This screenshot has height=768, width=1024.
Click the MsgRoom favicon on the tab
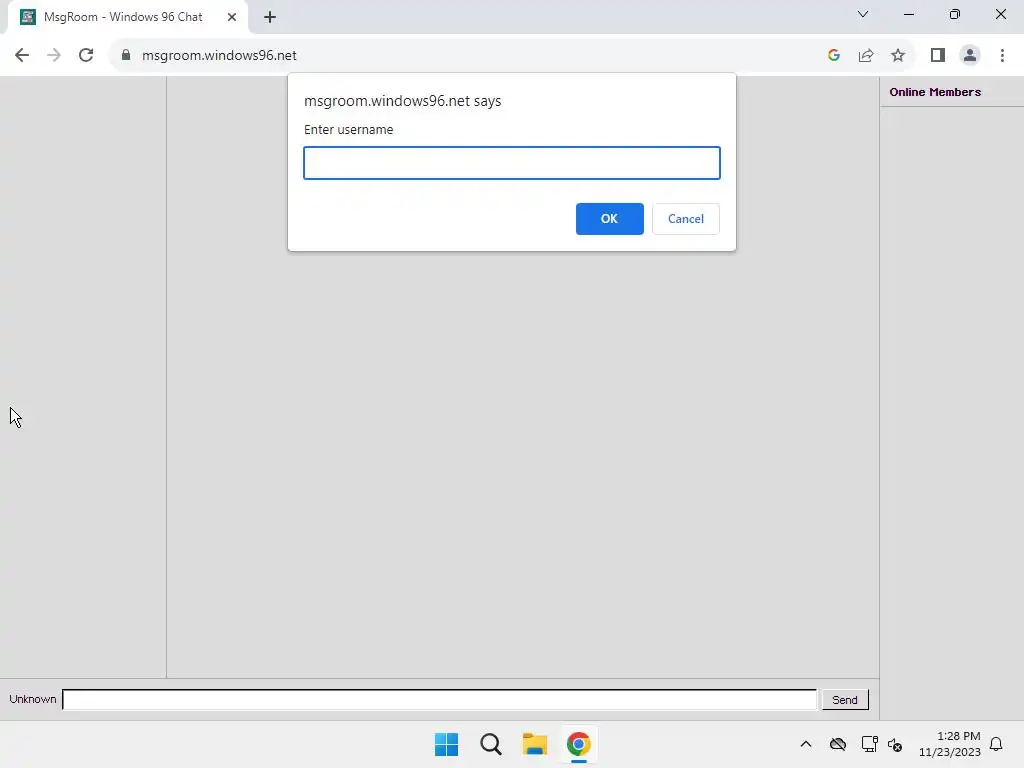click(x=27, y=17)
